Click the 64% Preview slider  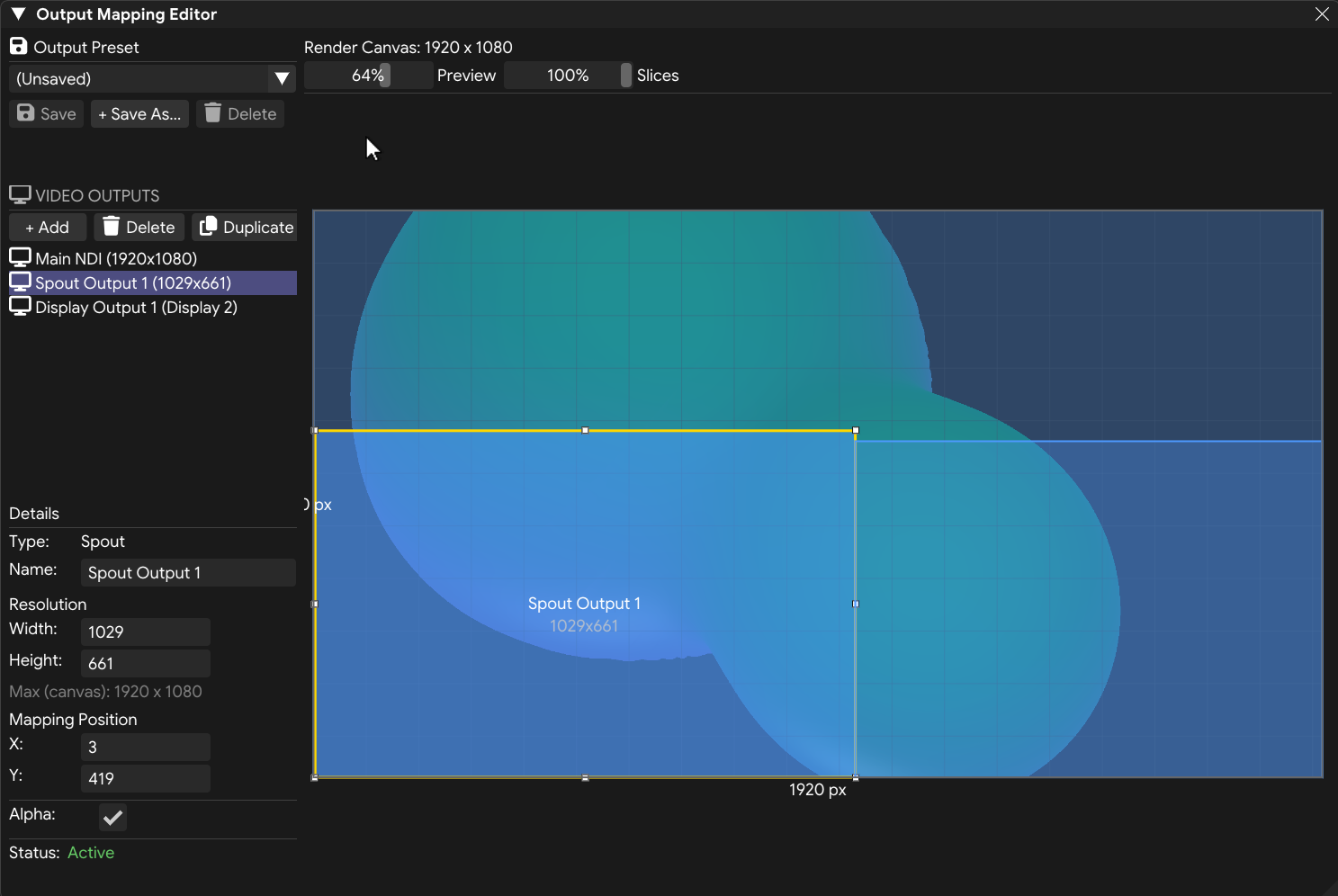369,76
